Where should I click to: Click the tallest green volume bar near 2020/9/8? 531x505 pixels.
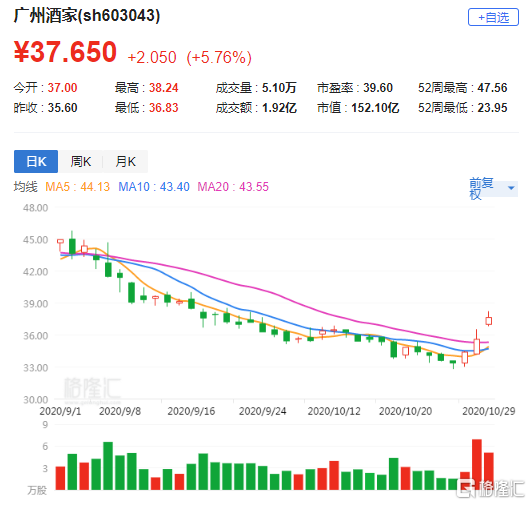[x=108, y=466]
